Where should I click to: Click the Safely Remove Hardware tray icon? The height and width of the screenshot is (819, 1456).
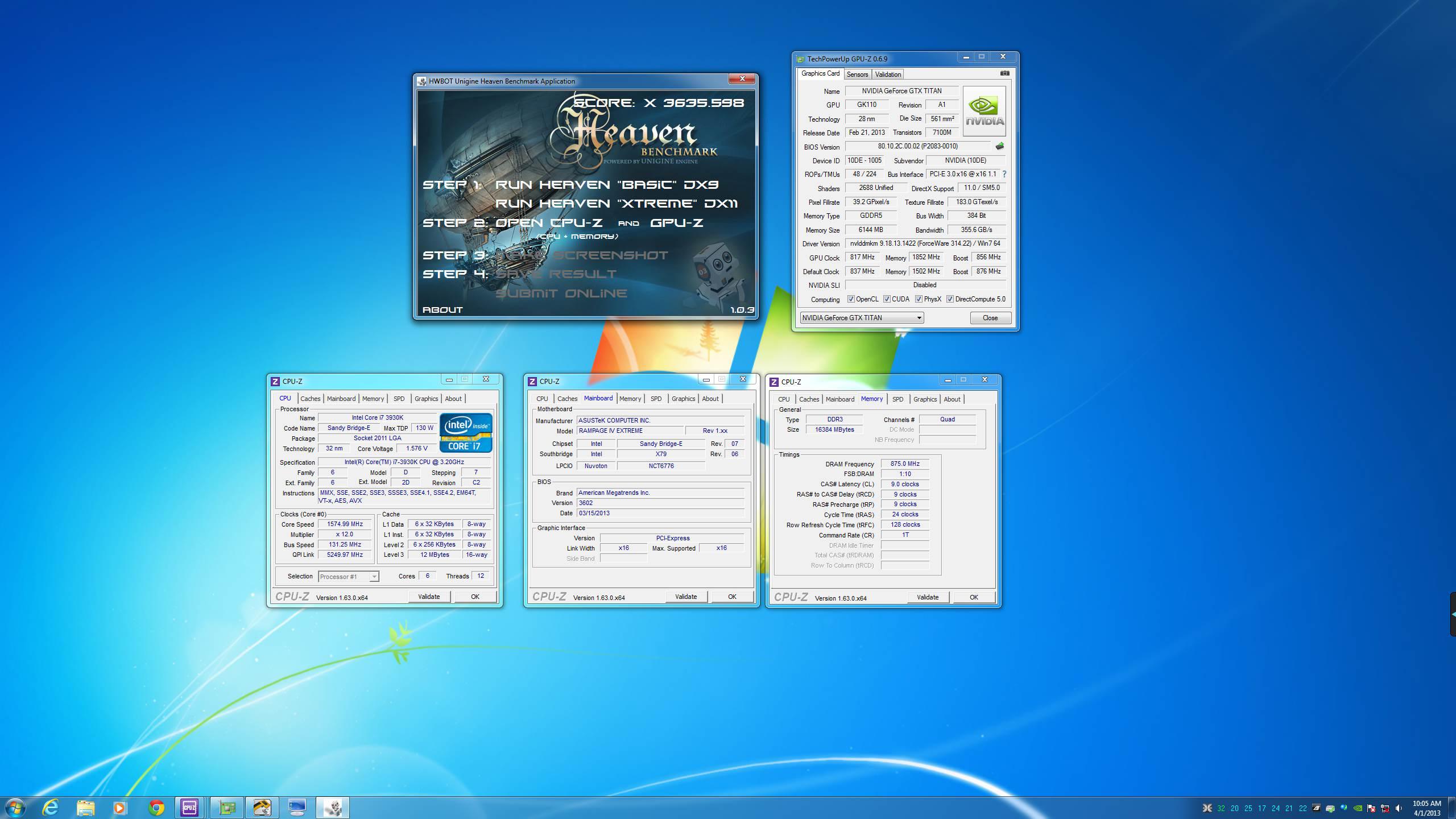(x=1330, y=808)
